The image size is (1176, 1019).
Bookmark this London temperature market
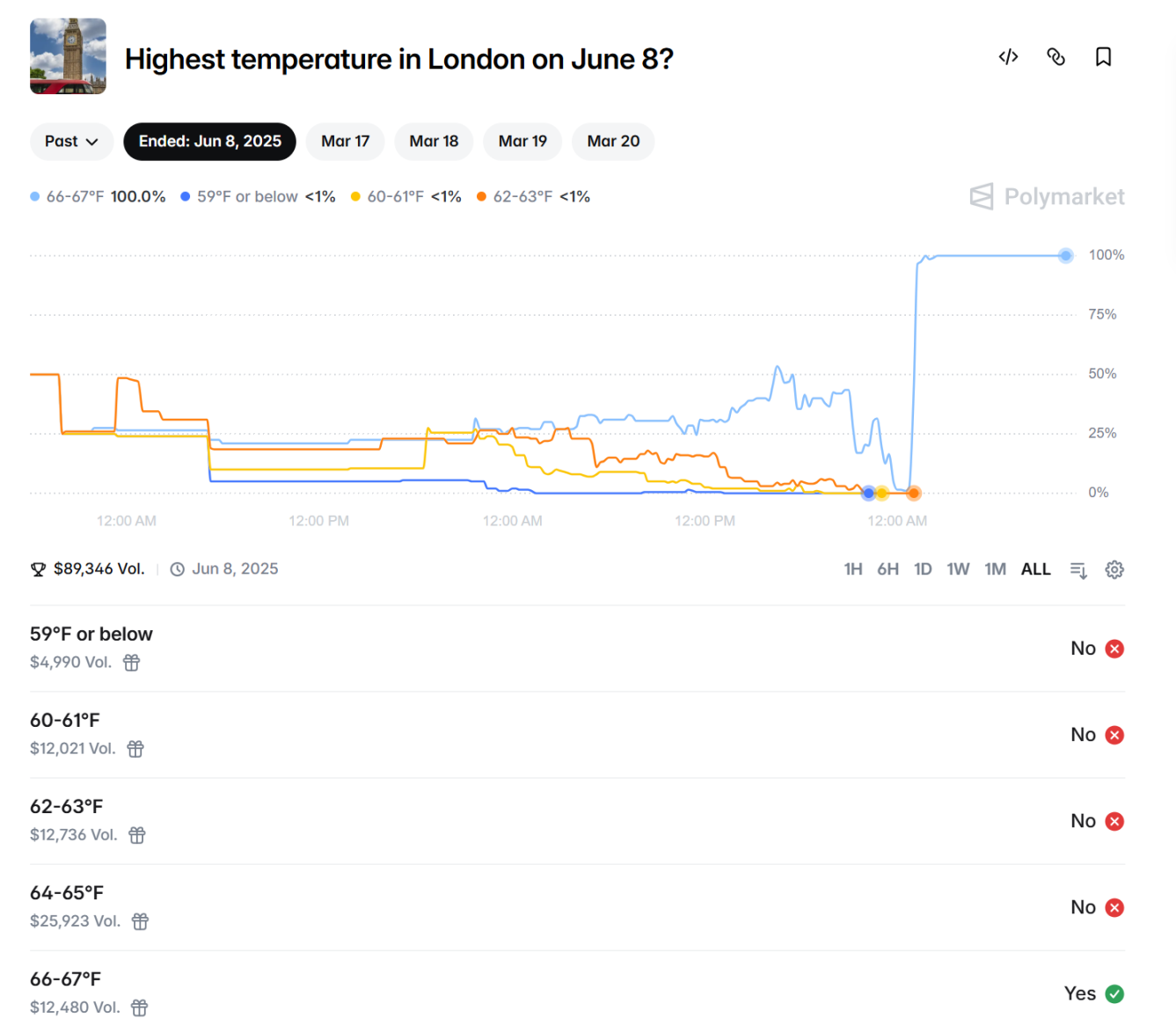[x=1103, y=57]
